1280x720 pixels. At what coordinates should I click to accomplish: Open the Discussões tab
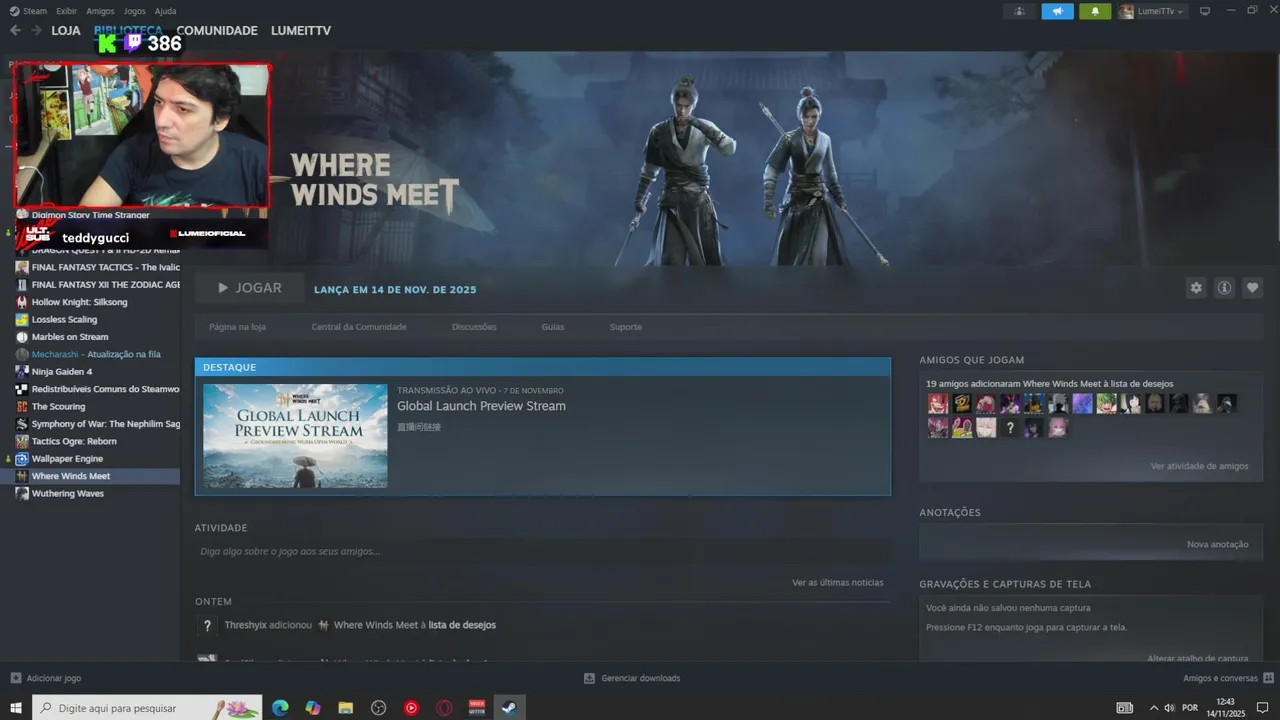coord(474,327)
